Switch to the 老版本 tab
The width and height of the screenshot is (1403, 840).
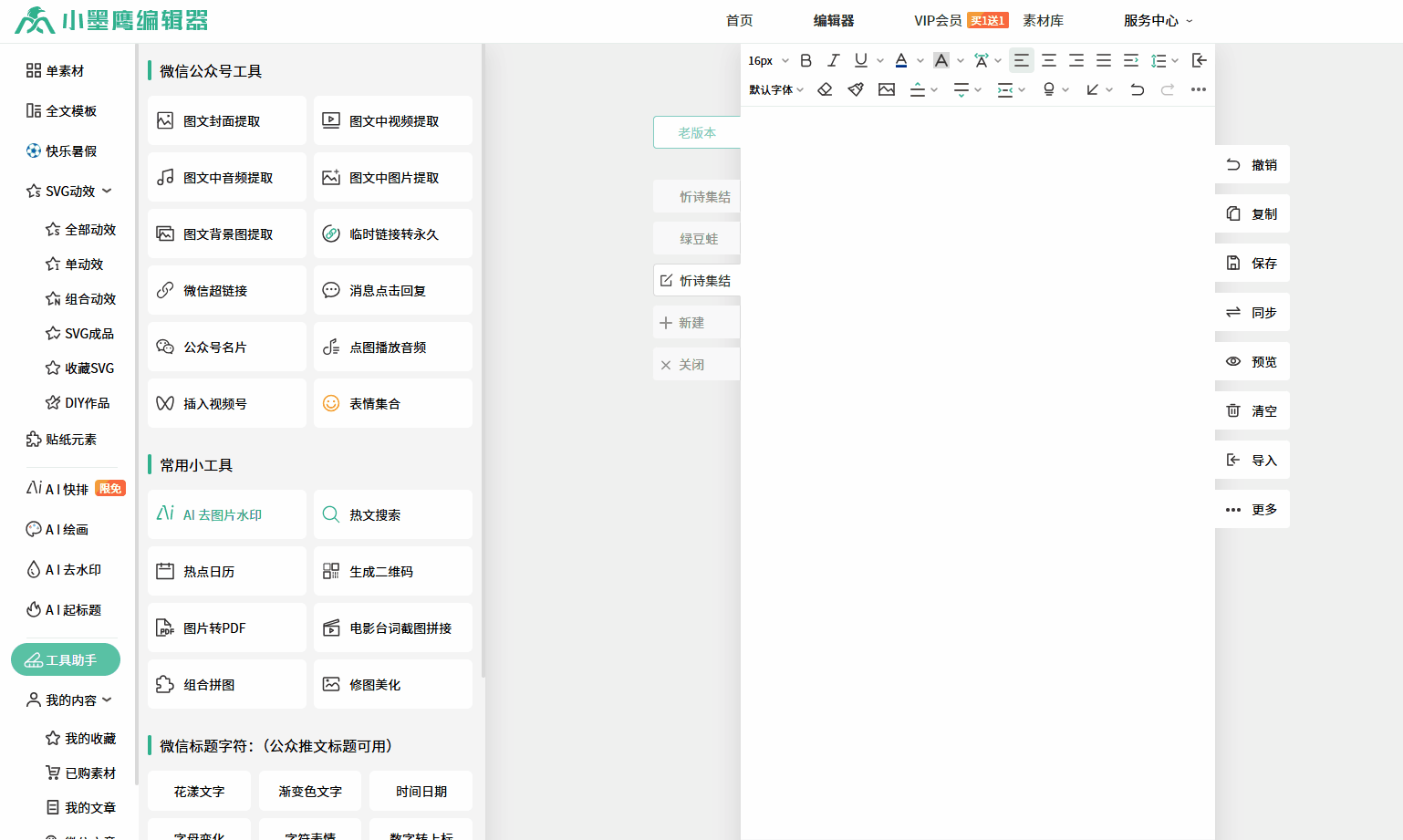[697, 132]
